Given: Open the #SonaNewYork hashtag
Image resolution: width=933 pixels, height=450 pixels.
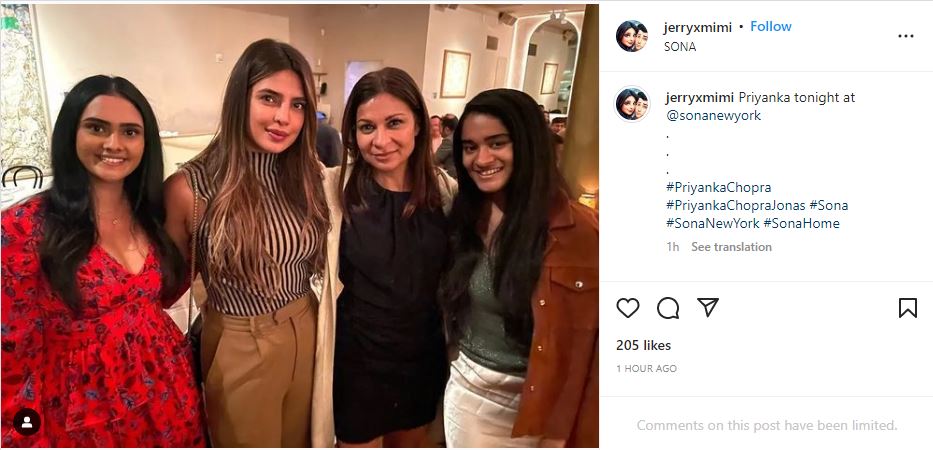Looking at the screenshot, I should pos(712,223).
